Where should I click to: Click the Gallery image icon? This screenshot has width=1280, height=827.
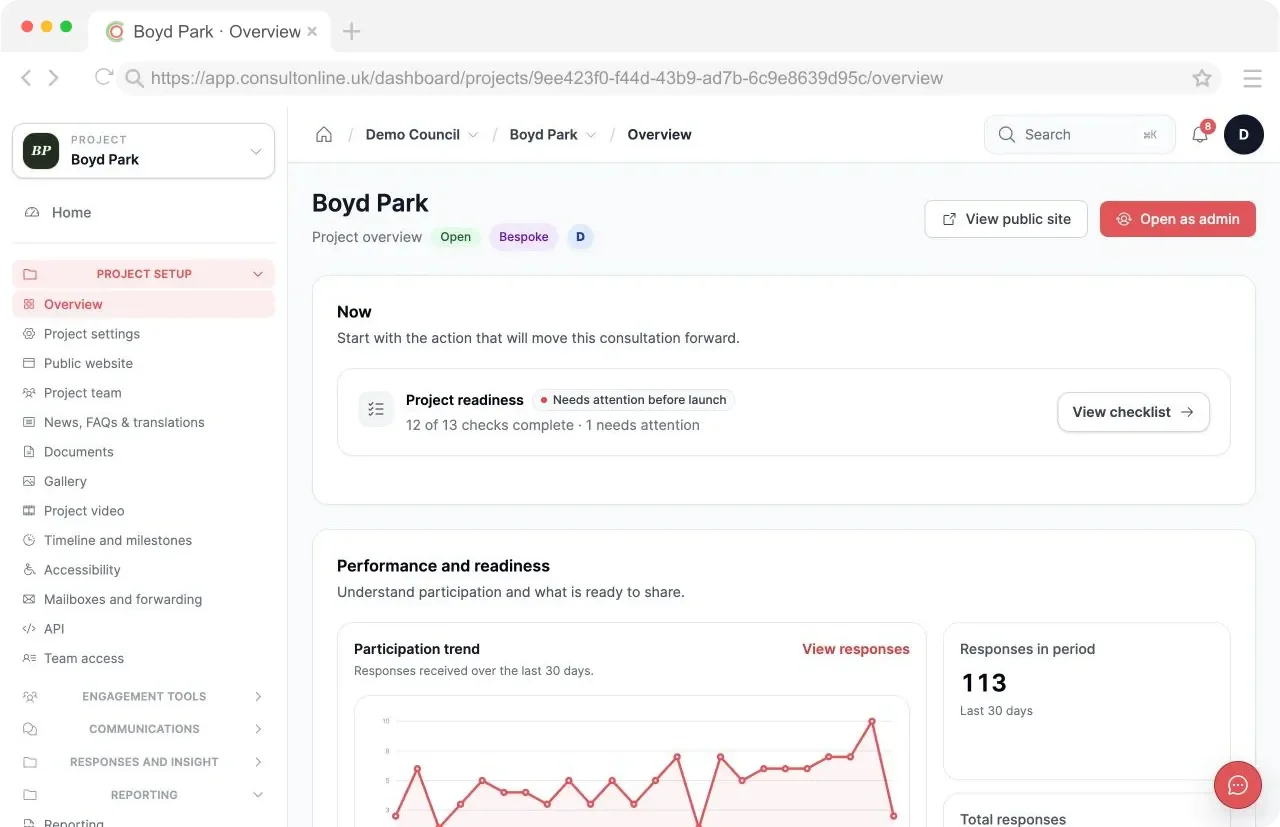pyautogui.click(x=29, y=482)
